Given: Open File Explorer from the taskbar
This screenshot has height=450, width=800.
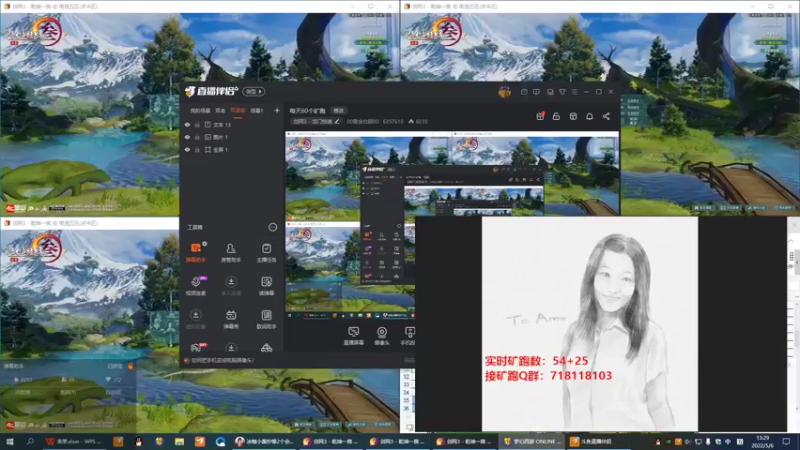Looking at the screenshot, I should (179, 442).
